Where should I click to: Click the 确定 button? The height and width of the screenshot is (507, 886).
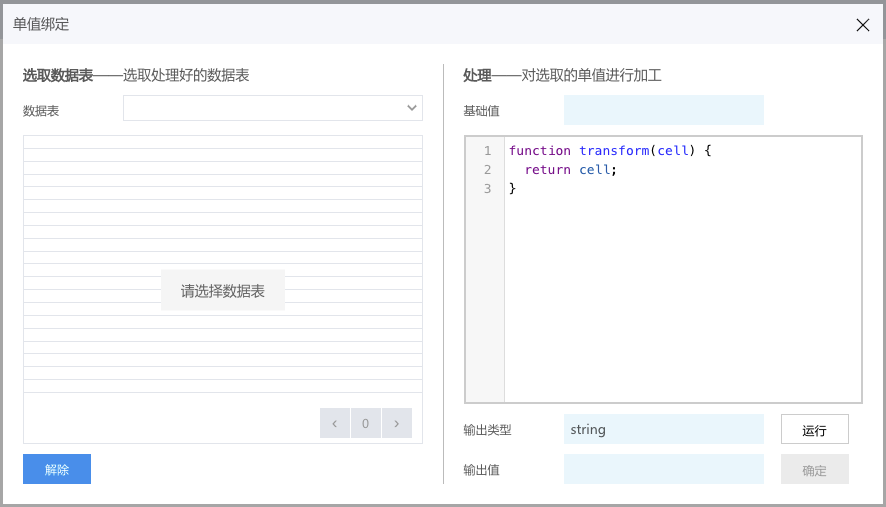point(814,470)
